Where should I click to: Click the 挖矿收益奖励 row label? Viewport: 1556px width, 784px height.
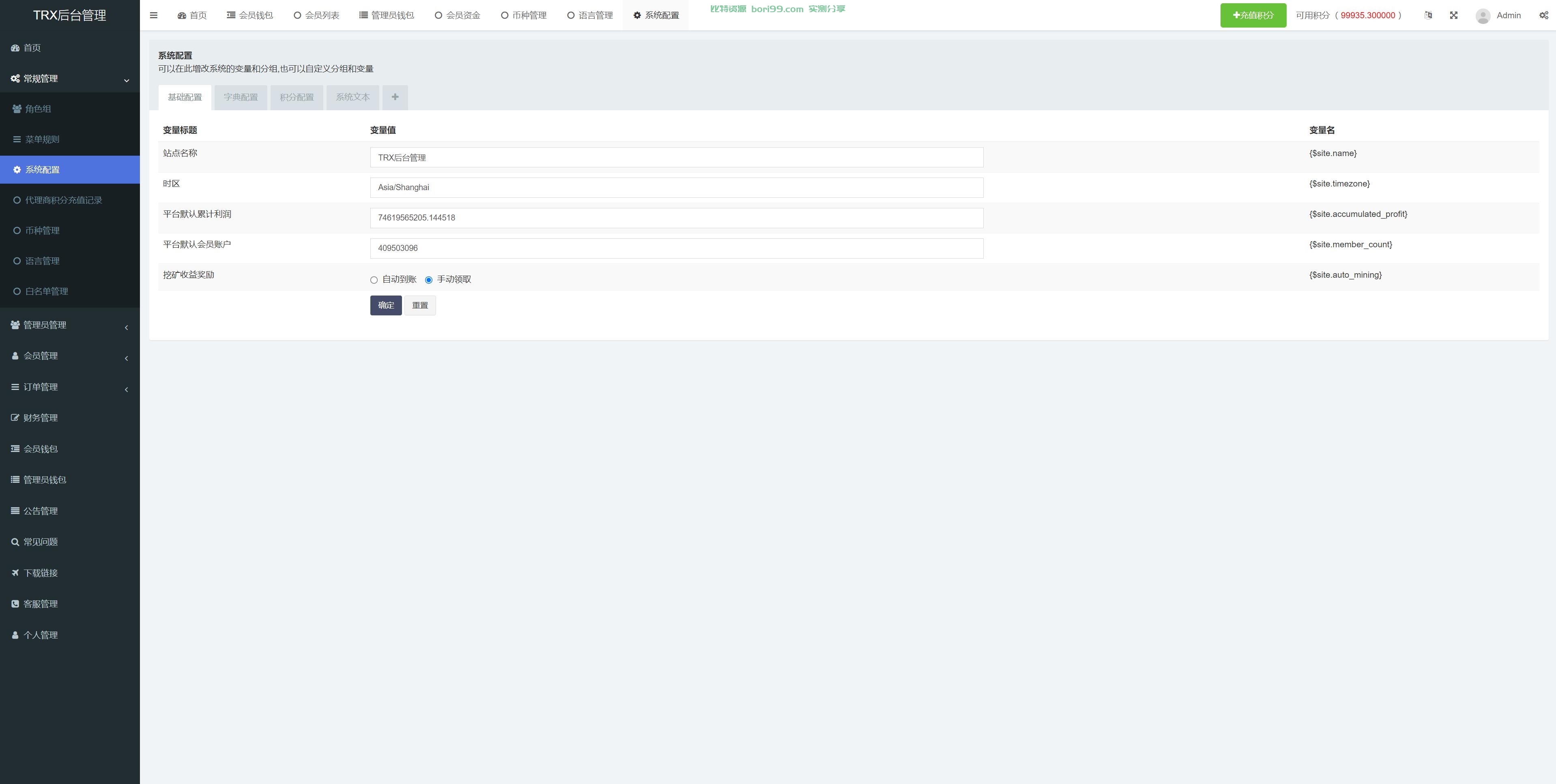(189, 274)
